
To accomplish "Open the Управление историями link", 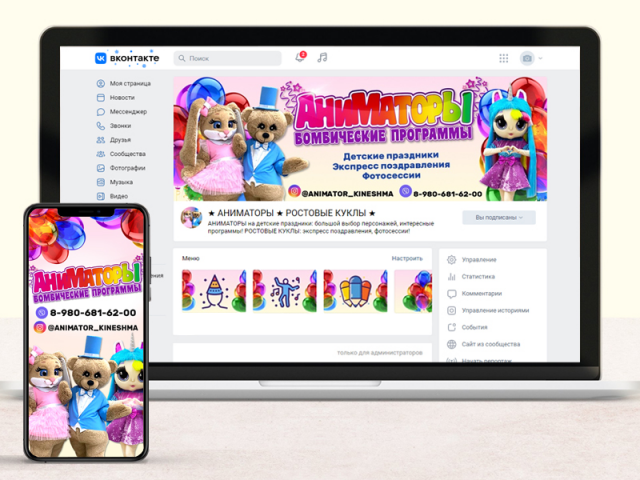I will (x=495, y=311).
